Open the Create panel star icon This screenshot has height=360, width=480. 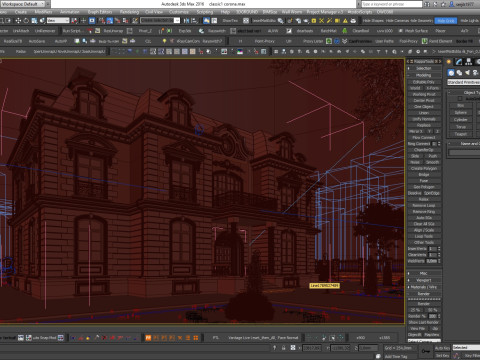tap(449, 62)
